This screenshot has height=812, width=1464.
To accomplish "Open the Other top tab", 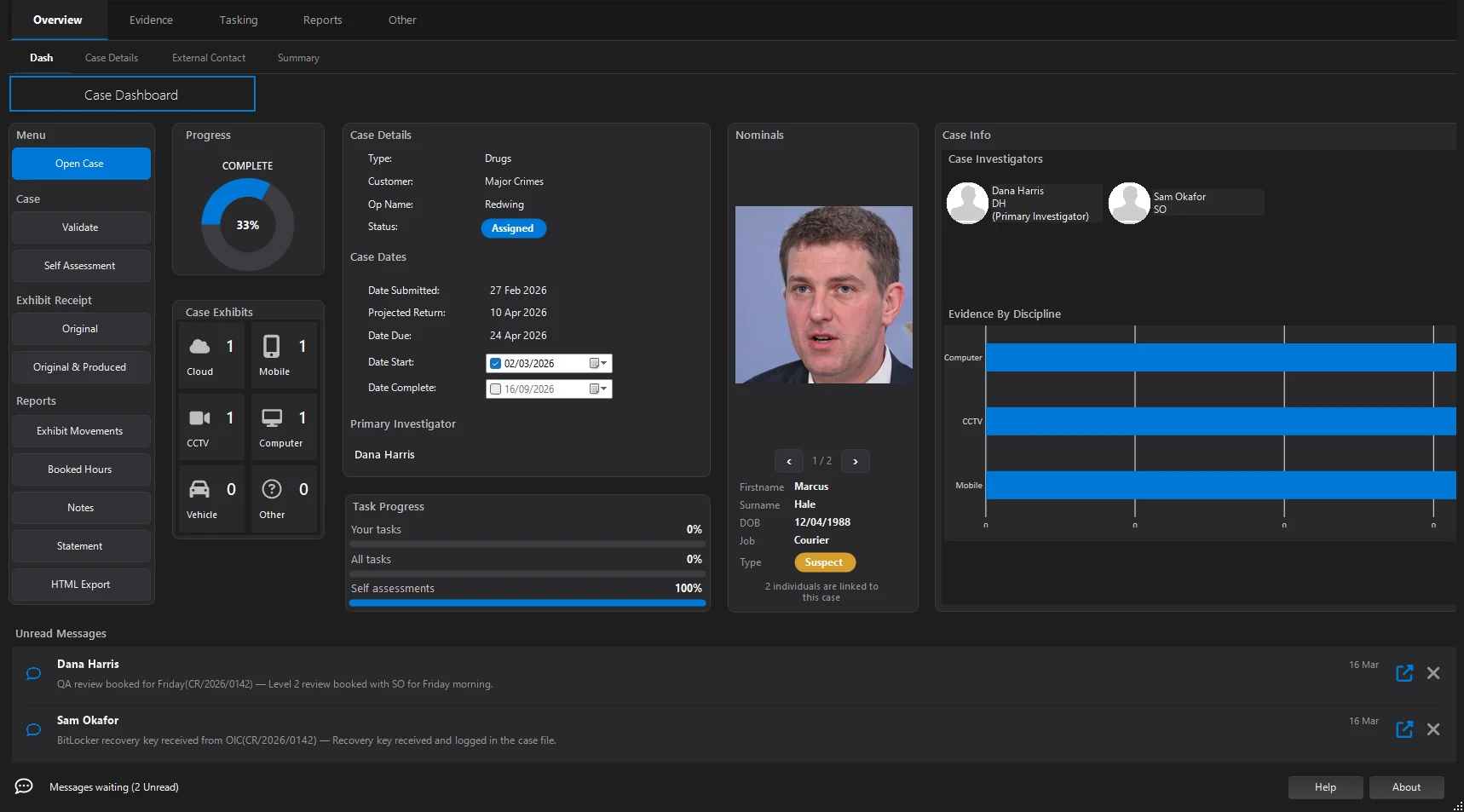I will 402,20.
